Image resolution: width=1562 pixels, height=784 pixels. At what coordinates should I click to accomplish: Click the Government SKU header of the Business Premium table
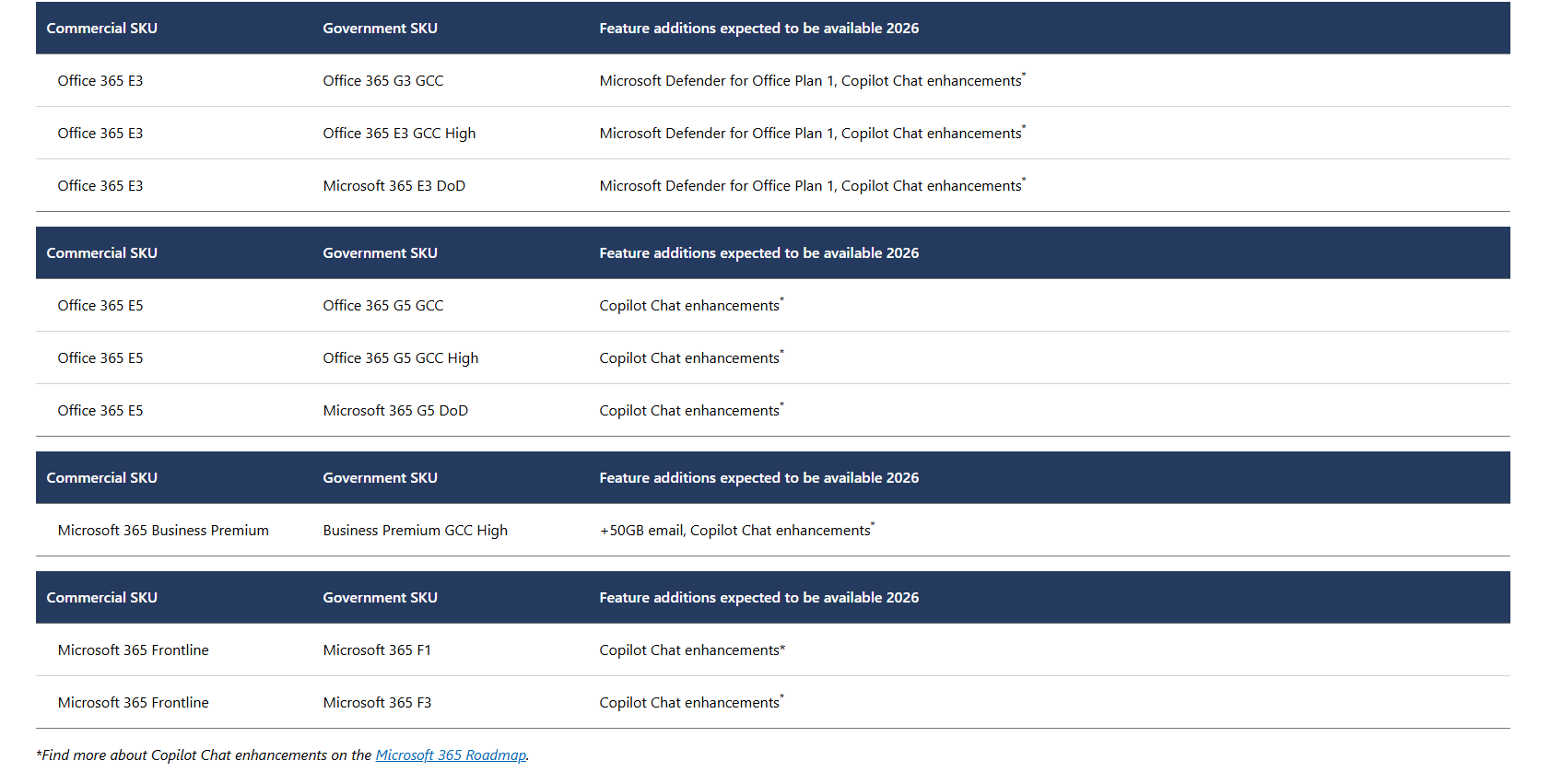380,478
